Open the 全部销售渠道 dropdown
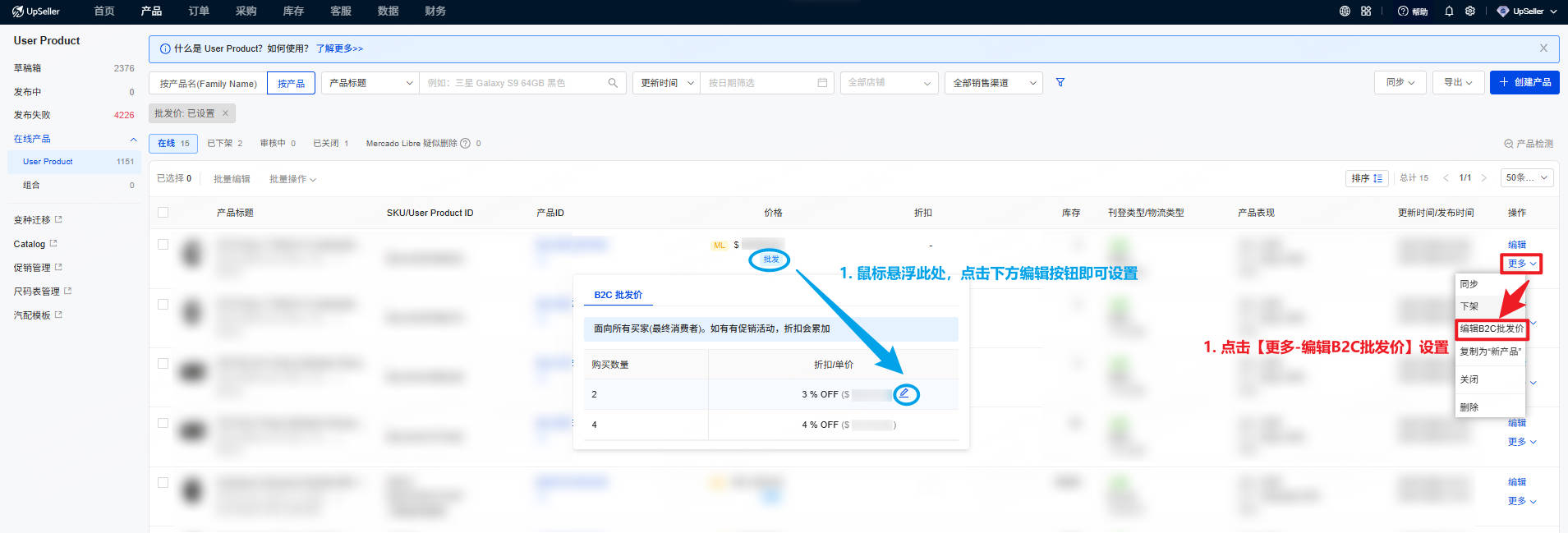Image resolution: width=1568 pixels, height=533 pixels. point(994,83)
